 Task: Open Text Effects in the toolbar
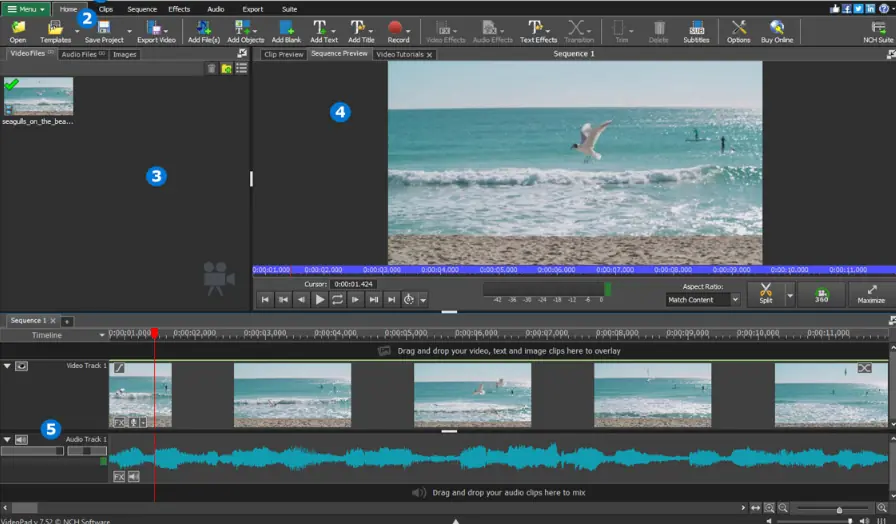click(x=538, y=31)
